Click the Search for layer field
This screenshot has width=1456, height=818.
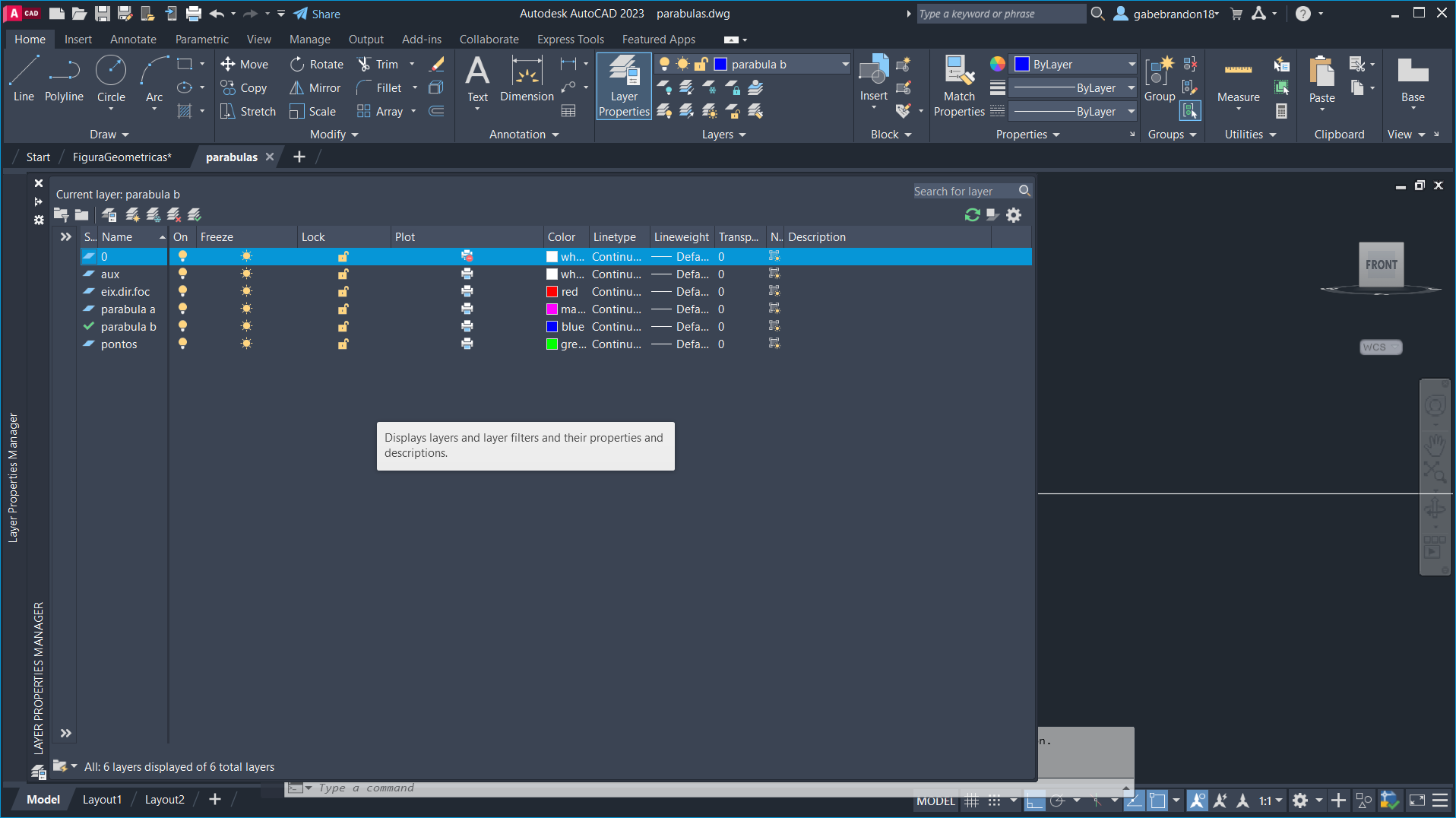964,192
